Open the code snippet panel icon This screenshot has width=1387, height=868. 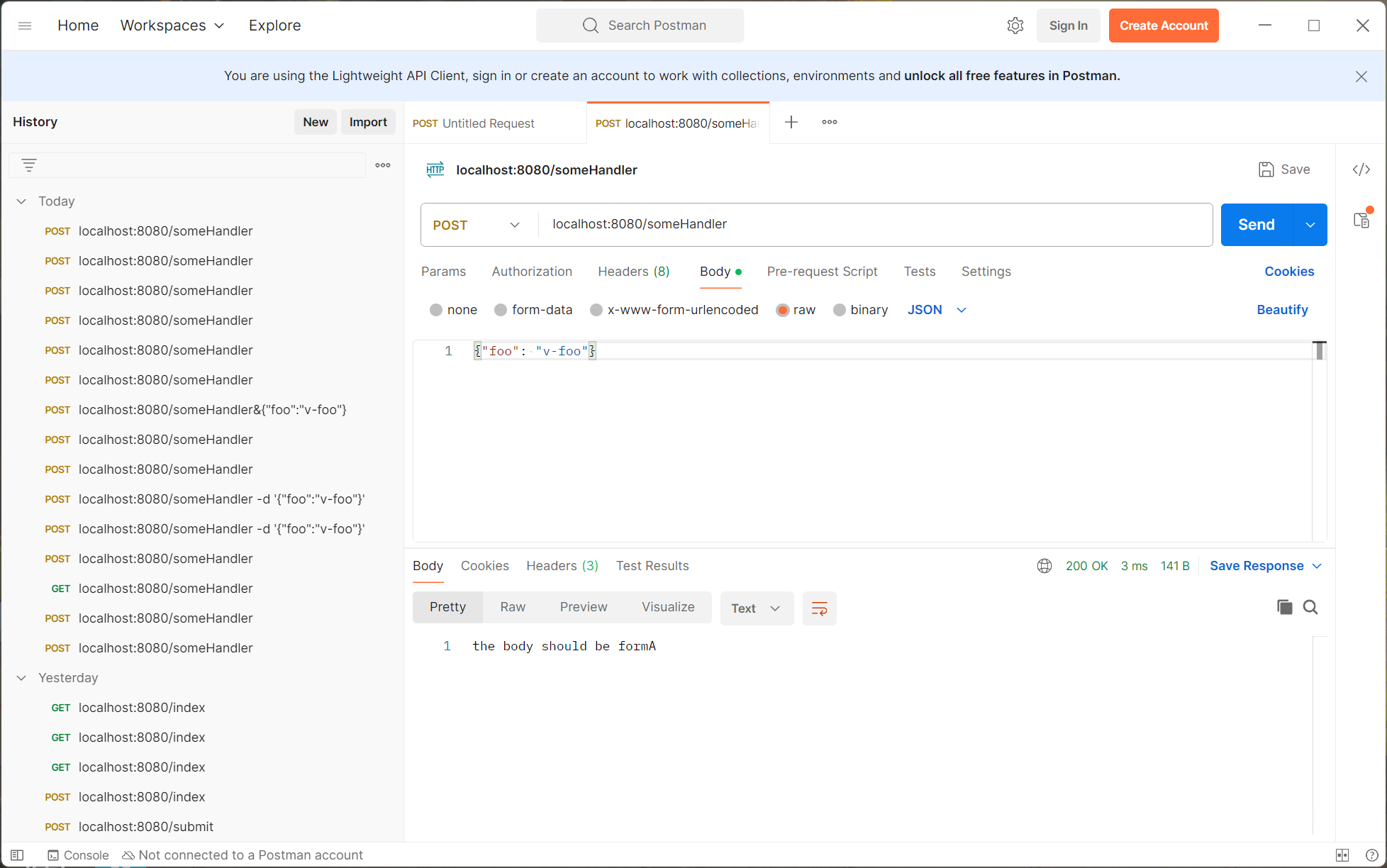point(1361,169)
